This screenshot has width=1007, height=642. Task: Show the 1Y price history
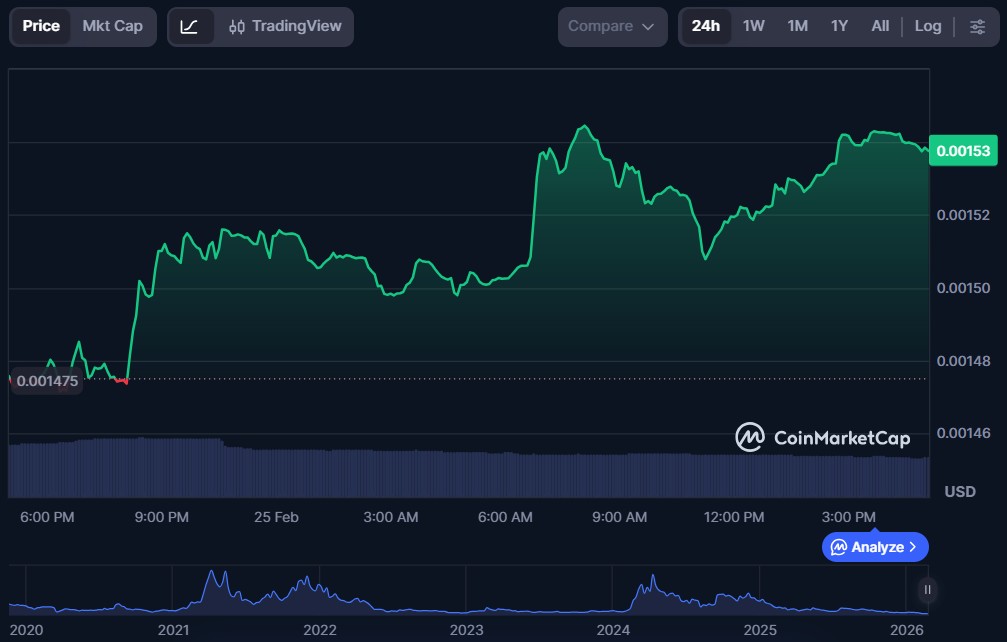point(839,26)
